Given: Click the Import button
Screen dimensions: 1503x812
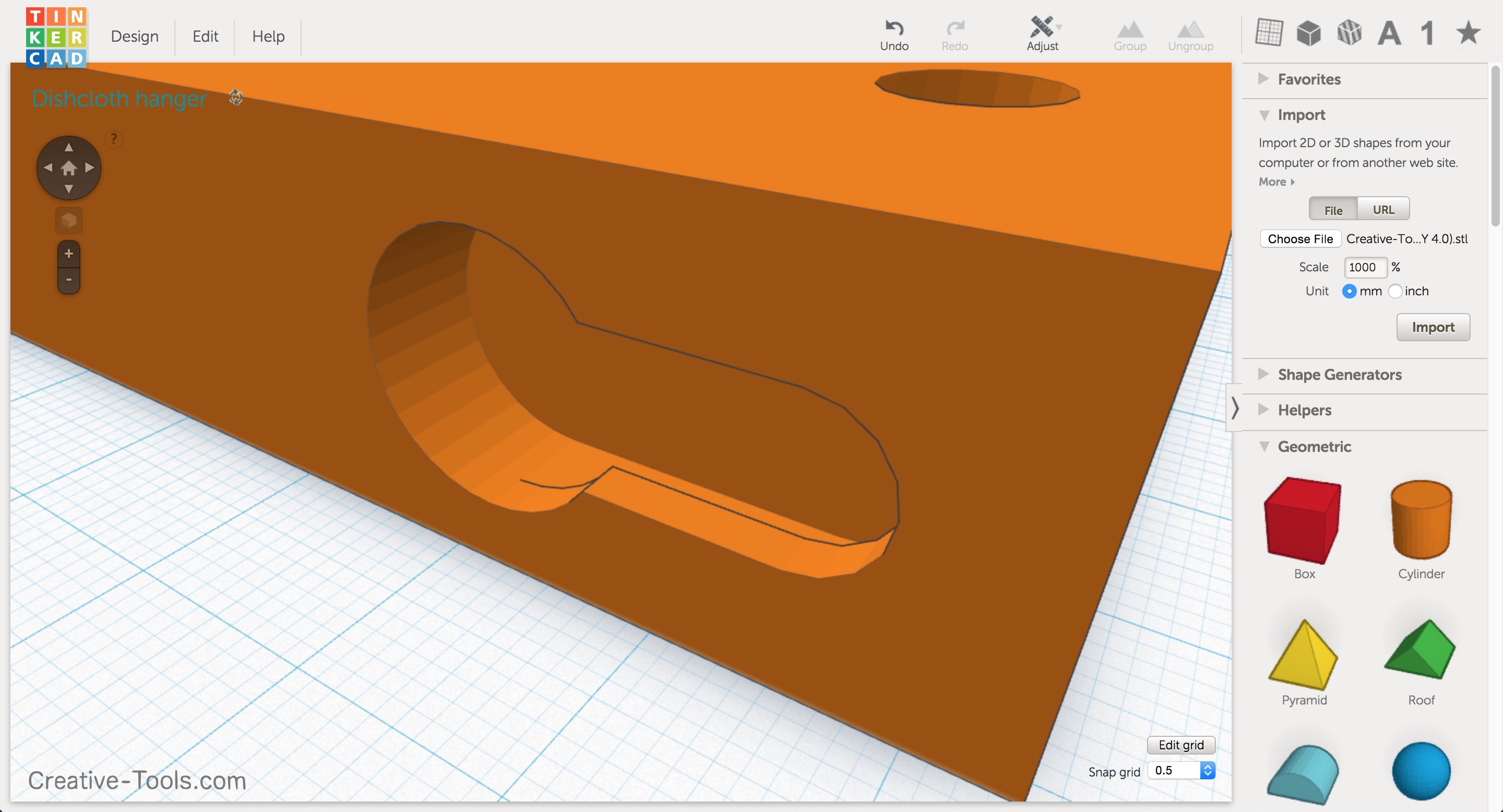Looking at the screenshot, I should pyautogui.click(x=1433, y=327).
